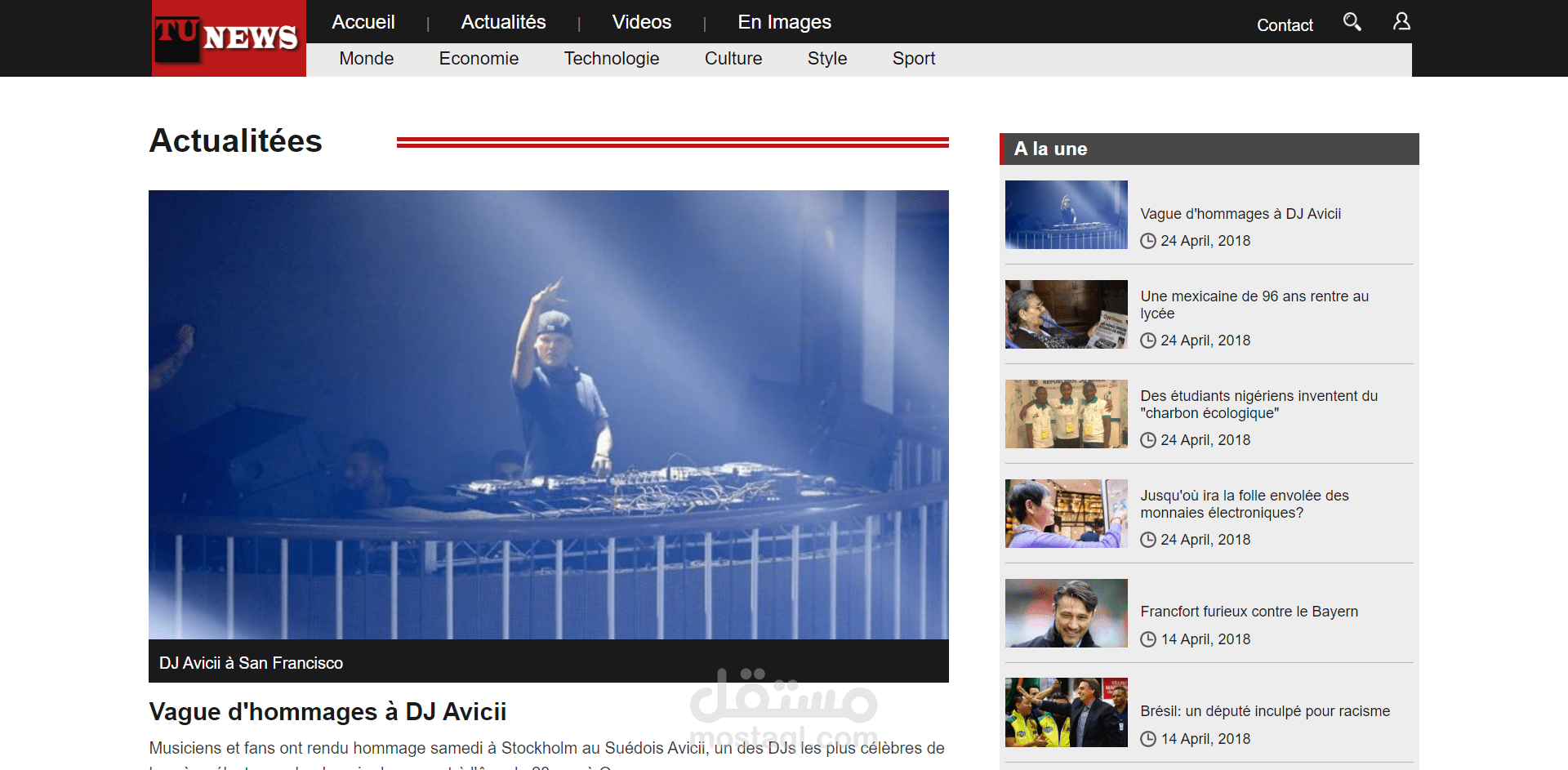1568x770 pixels.
Task: Click 24 April, 2018 under monnaies électroniques
Action: click(x=1205, y=540)
